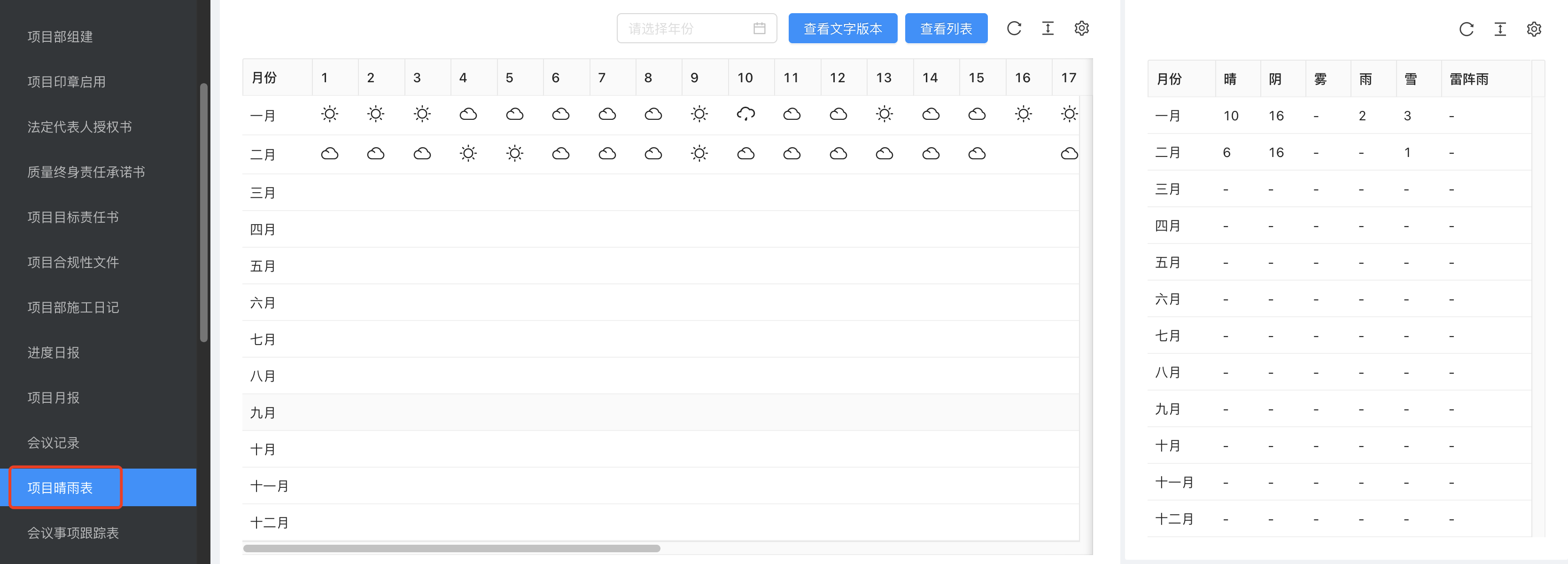Open 进度日报 sidebar entry
This screenshot has height=564, width=1568.
(x=54, y=352)
